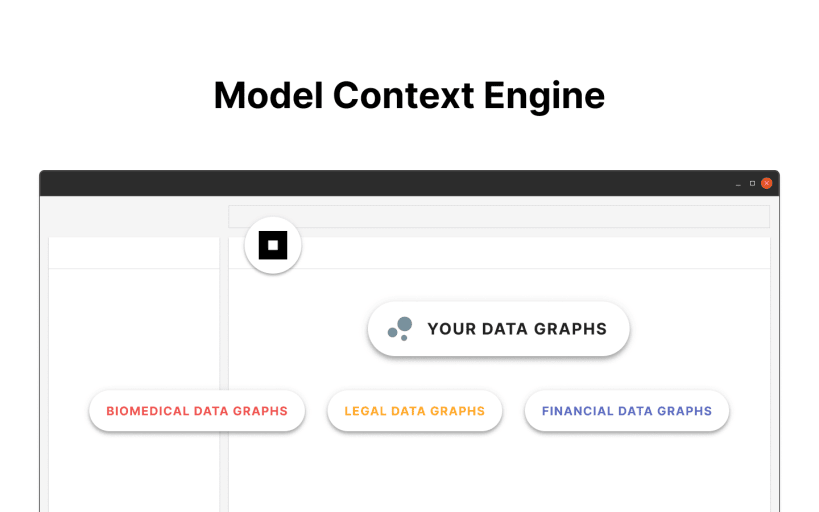The height and width of the screenshot is (512, 819).
Task: Minimize the app window
Action: pos(738,183)
